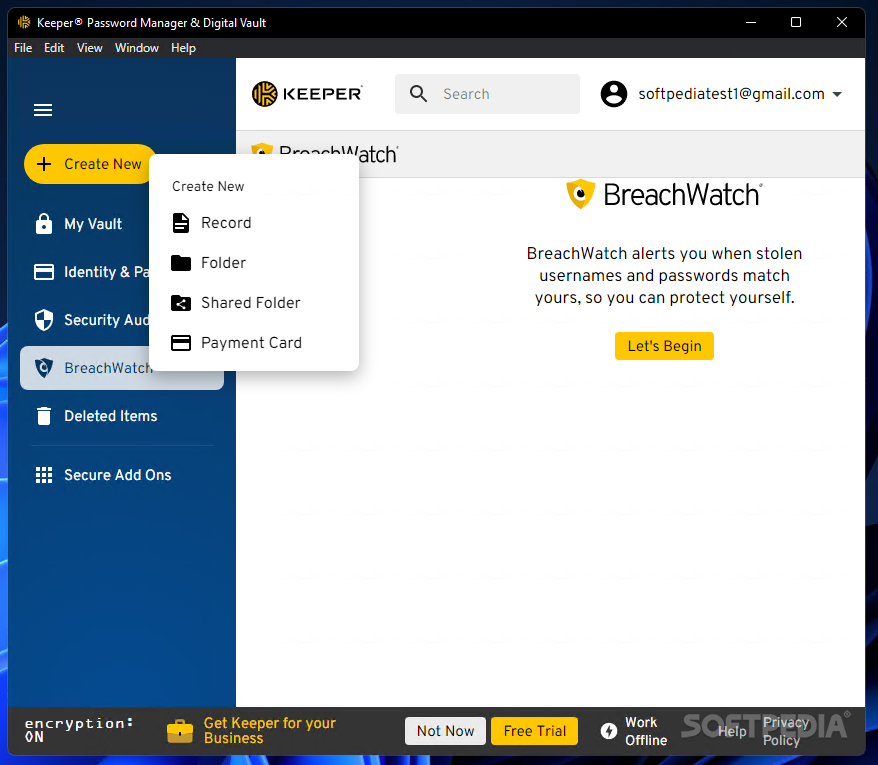The image size is (878, 765).
Task: Click the Deleted Items trash icon
Action: pyautogui.click(x=44, y=416)
